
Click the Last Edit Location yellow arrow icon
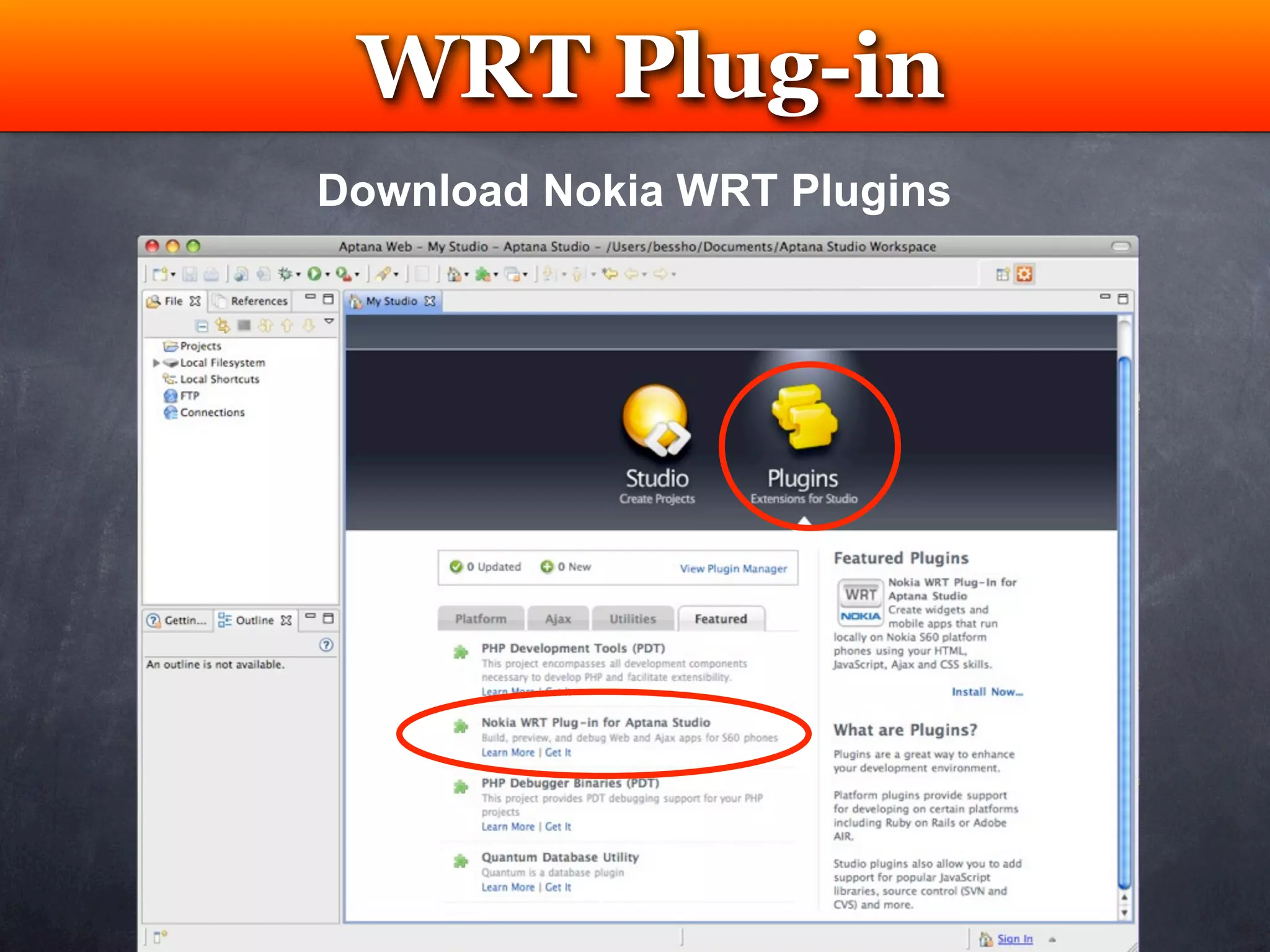tap(610, 274)
